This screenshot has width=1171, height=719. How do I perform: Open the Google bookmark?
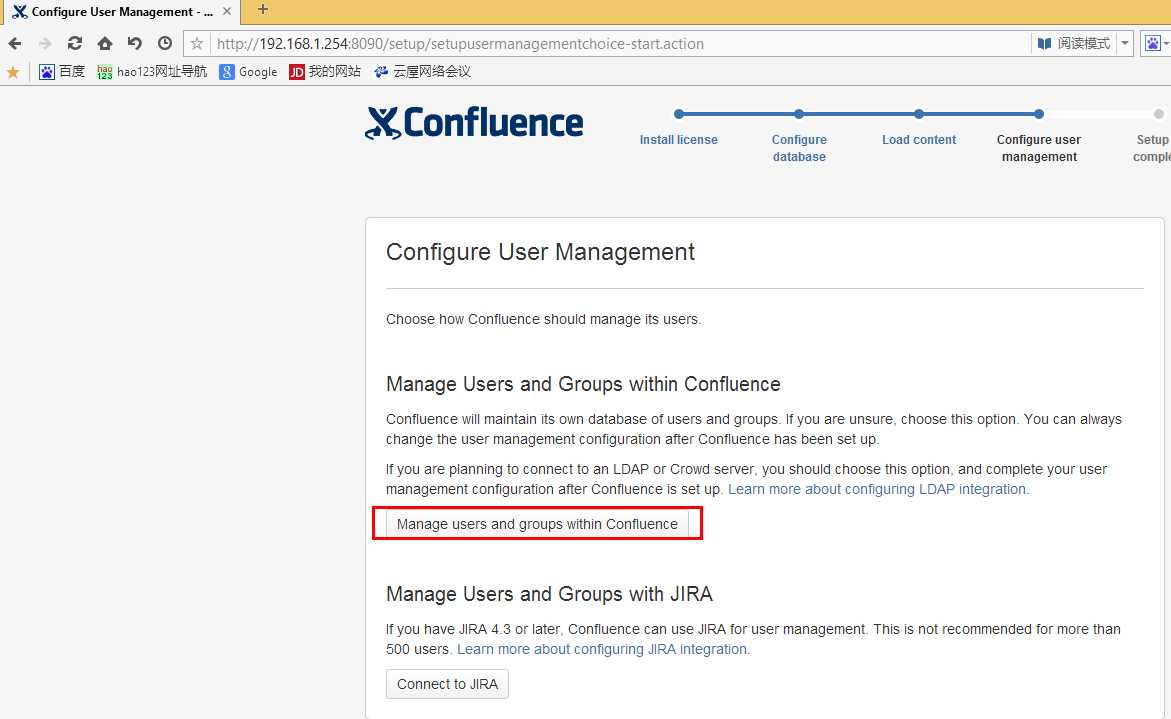[248, 72]
